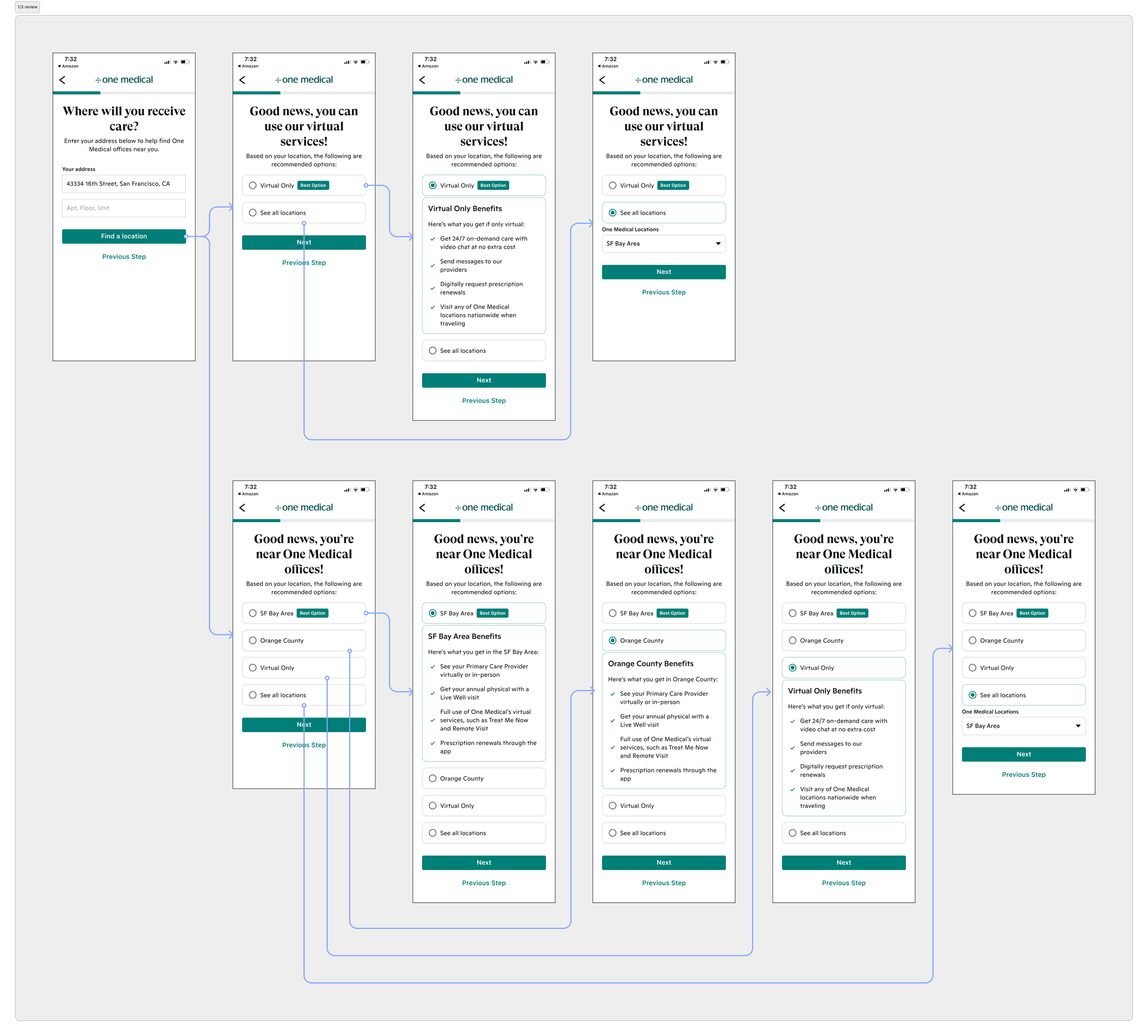Click back arrow on address entry screen

click(62, 80)
